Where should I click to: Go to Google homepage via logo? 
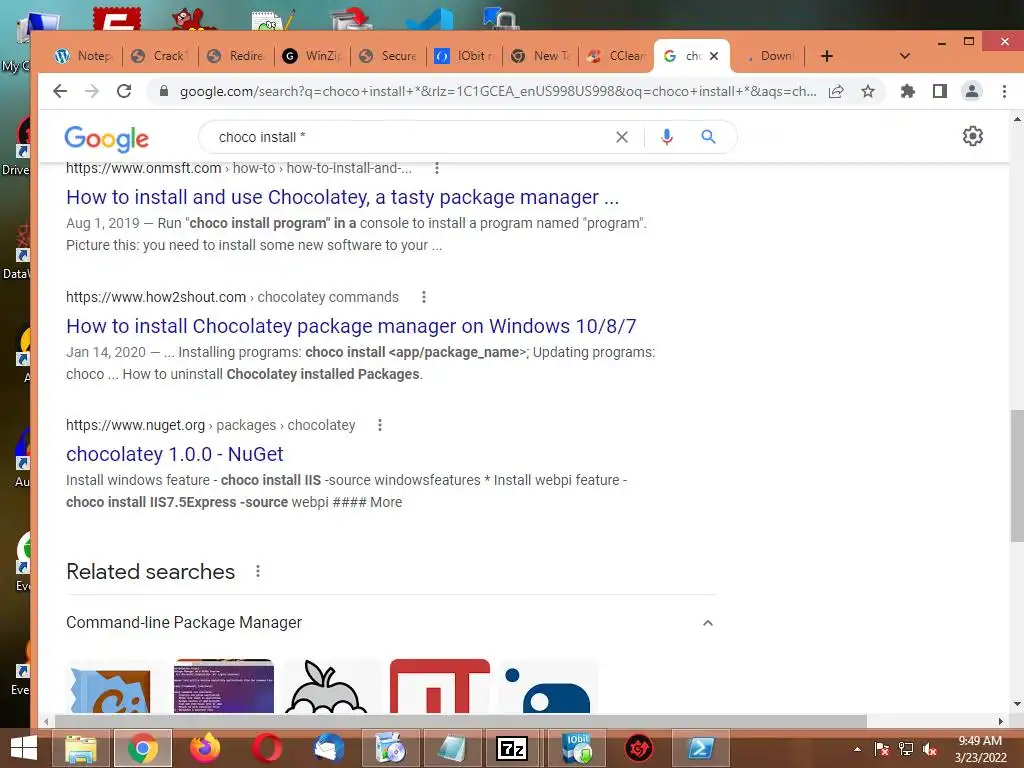pos(106,138)
